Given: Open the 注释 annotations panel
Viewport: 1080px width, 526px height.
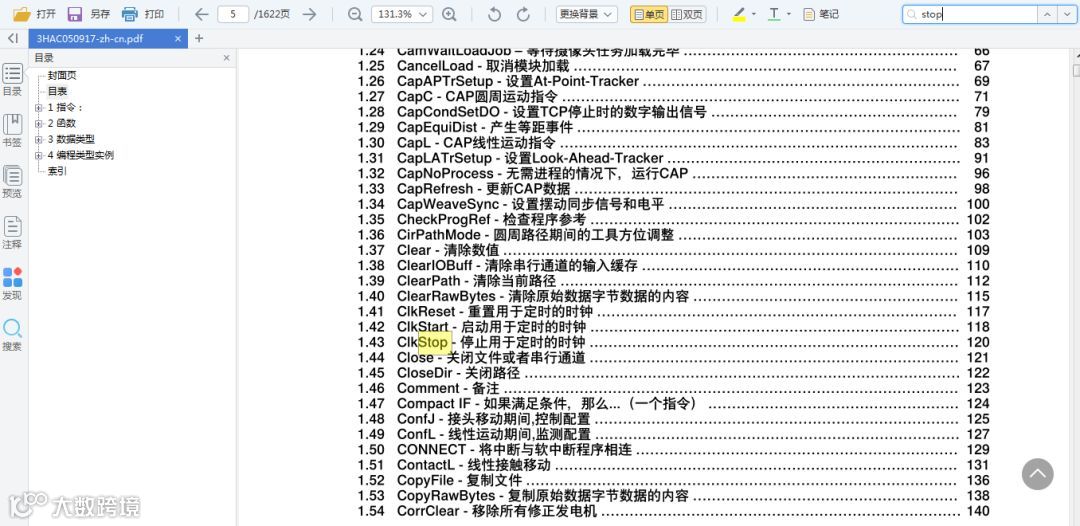Looking at the screenshot, I should 12,233.
